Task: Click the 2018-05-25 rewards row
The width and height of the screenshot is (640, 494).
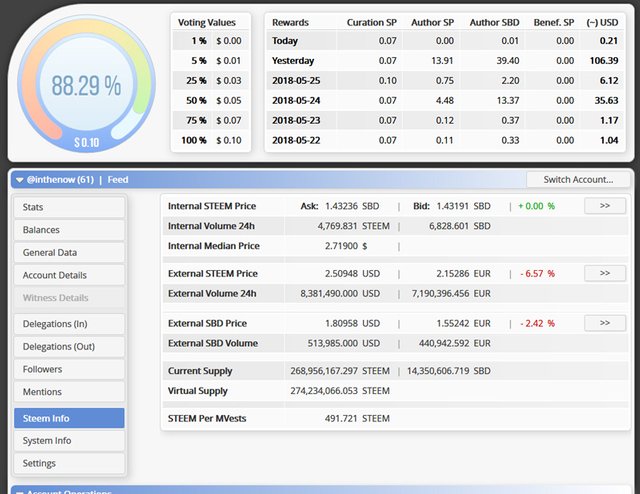Action: coord(445,81)
